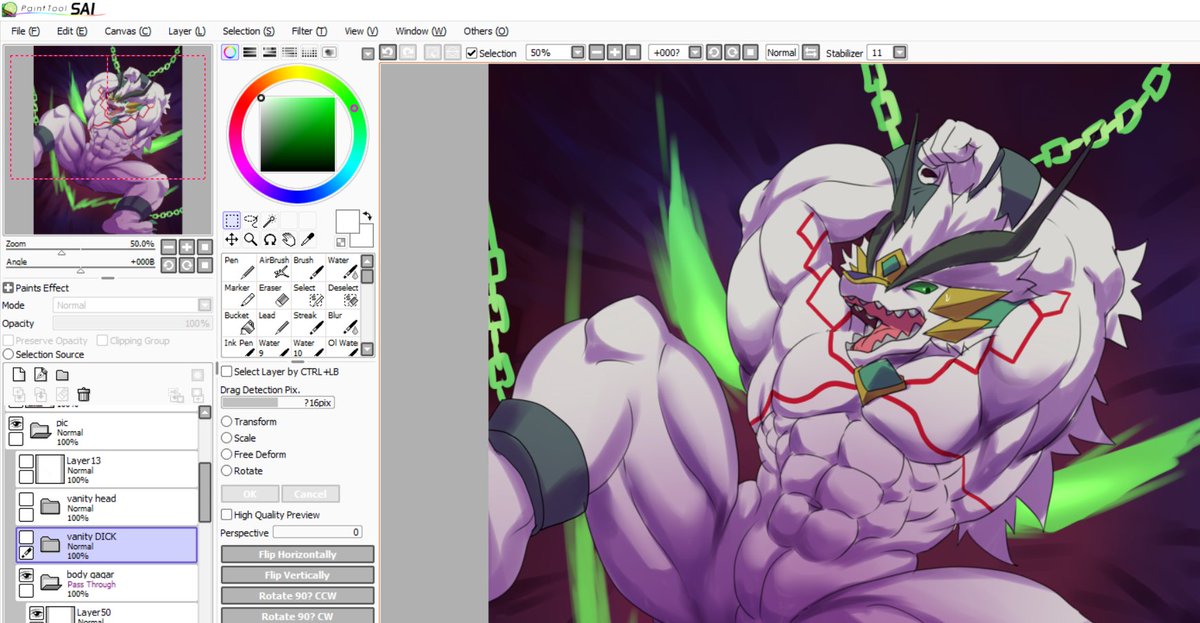Viewport: 1200px width, 623px height.
Task: Show the vanity head folder
Action: pyautogui.click(x=27, y=499)
